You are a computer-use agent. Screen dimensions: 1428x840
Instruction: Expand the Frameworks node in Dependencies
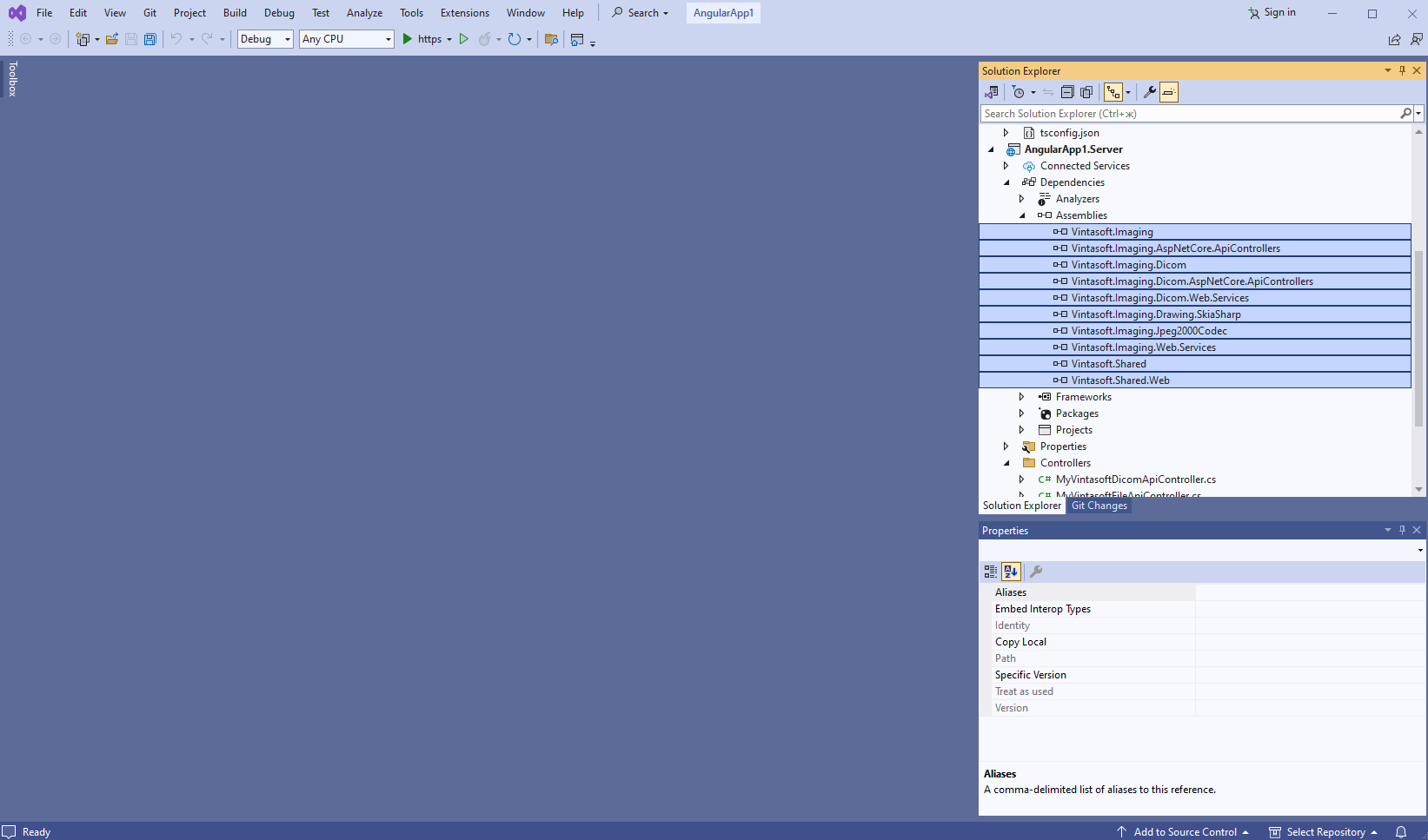coord(1022,397)
